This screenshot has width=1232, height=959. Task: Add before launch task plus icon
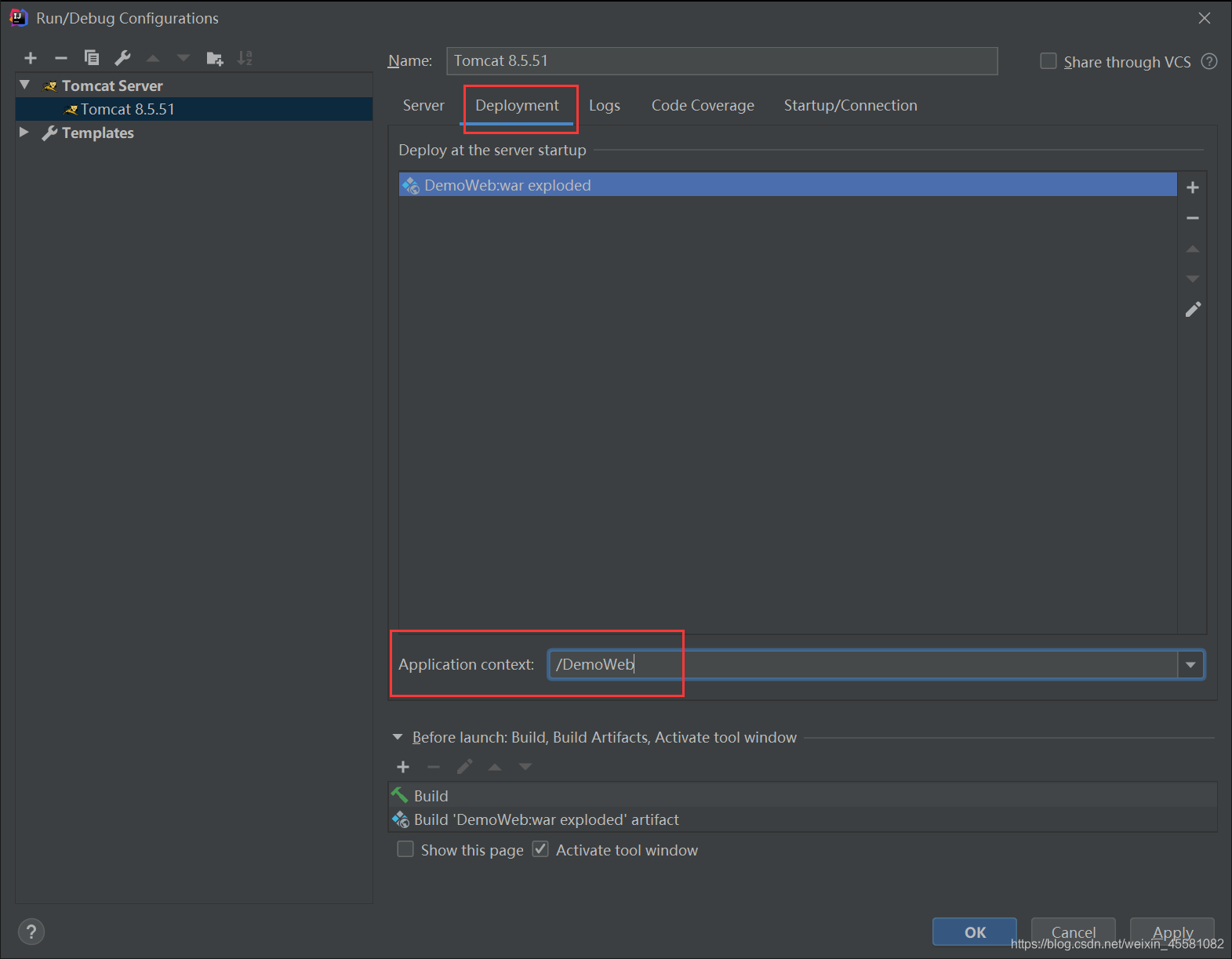point(403,767)
